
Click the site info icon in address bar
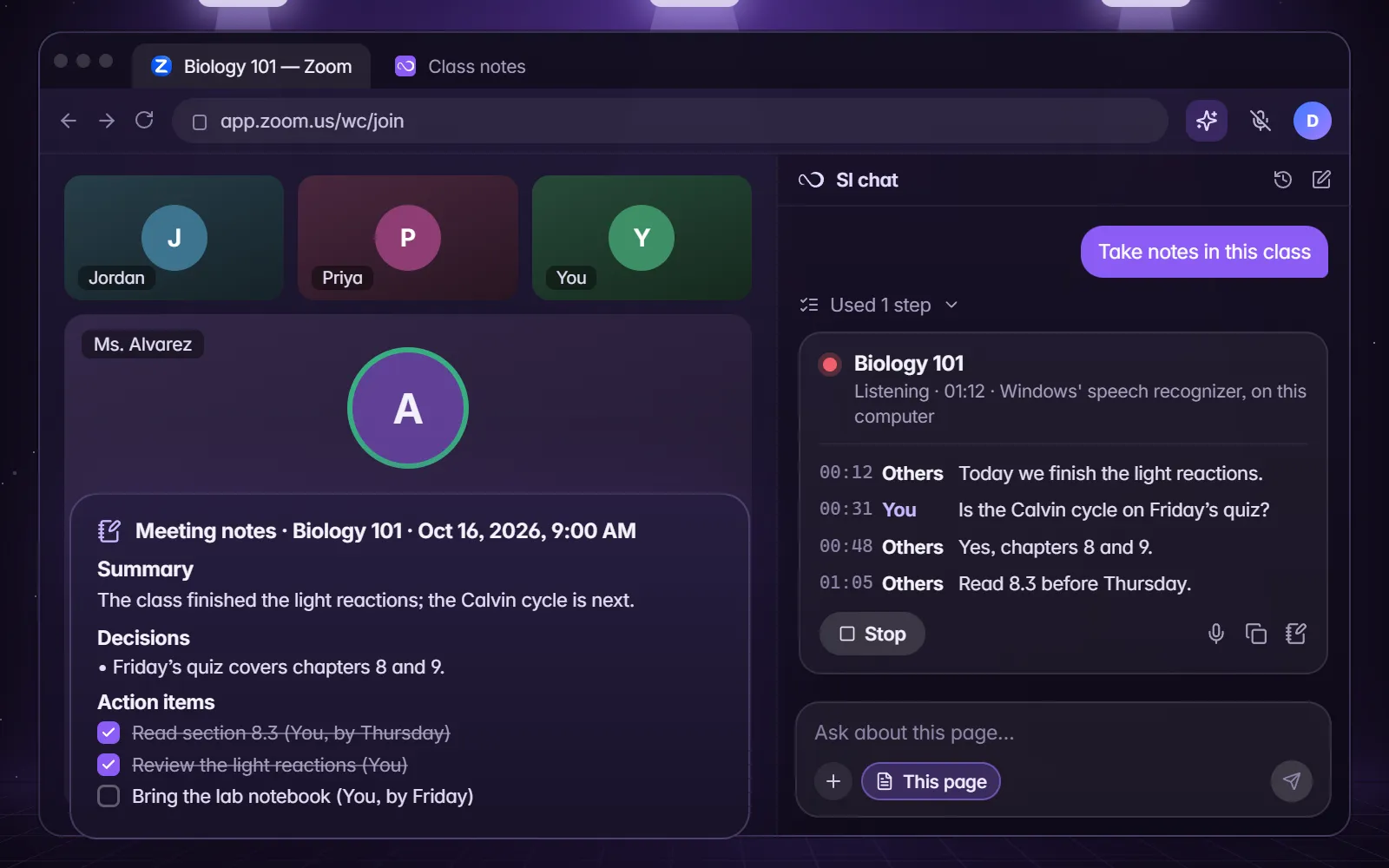tap(200, 122)
